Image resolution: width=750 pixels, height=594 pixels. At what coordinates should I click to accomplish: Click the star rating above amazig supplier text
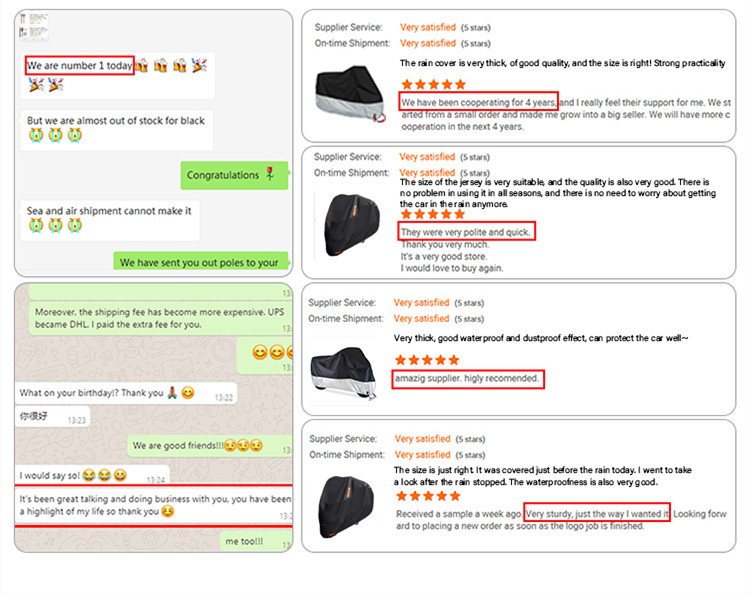tap(429, 360)
